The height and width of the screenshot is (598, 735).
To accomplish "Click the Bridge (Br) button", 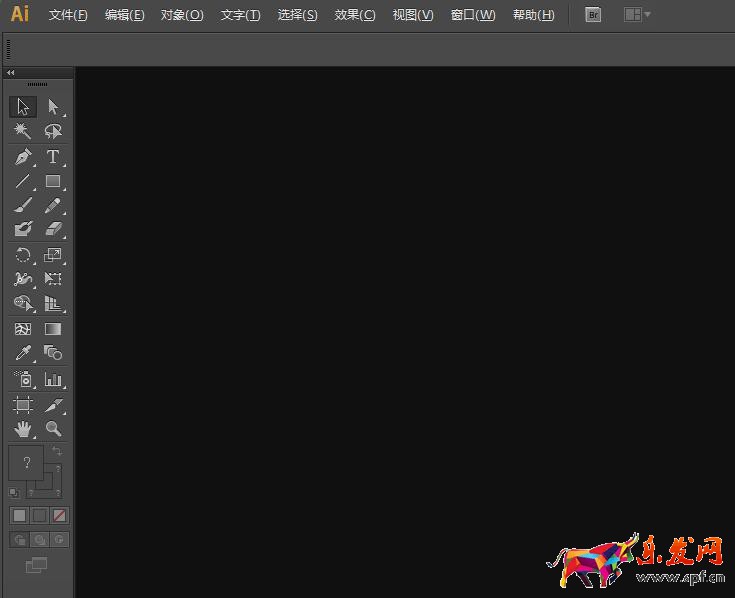I will point(593,15).
